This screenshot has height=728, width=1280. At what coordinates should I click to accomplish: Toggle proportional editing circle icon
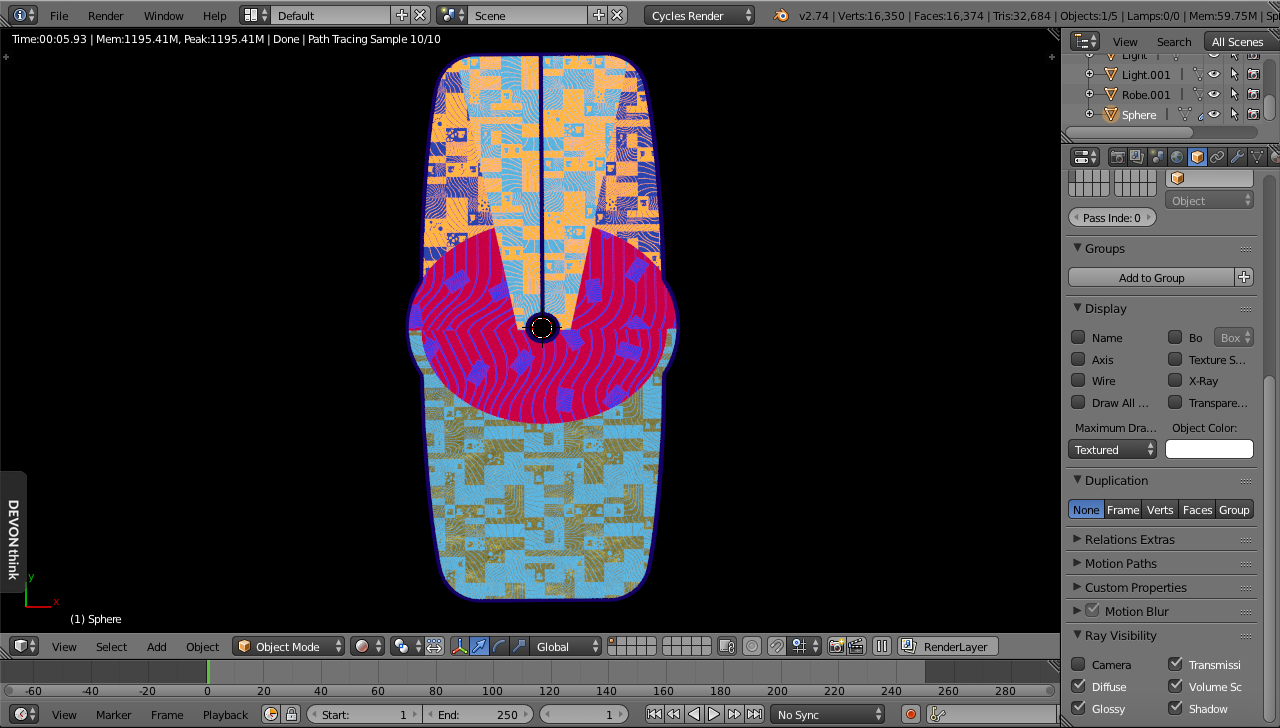point(752,646)
